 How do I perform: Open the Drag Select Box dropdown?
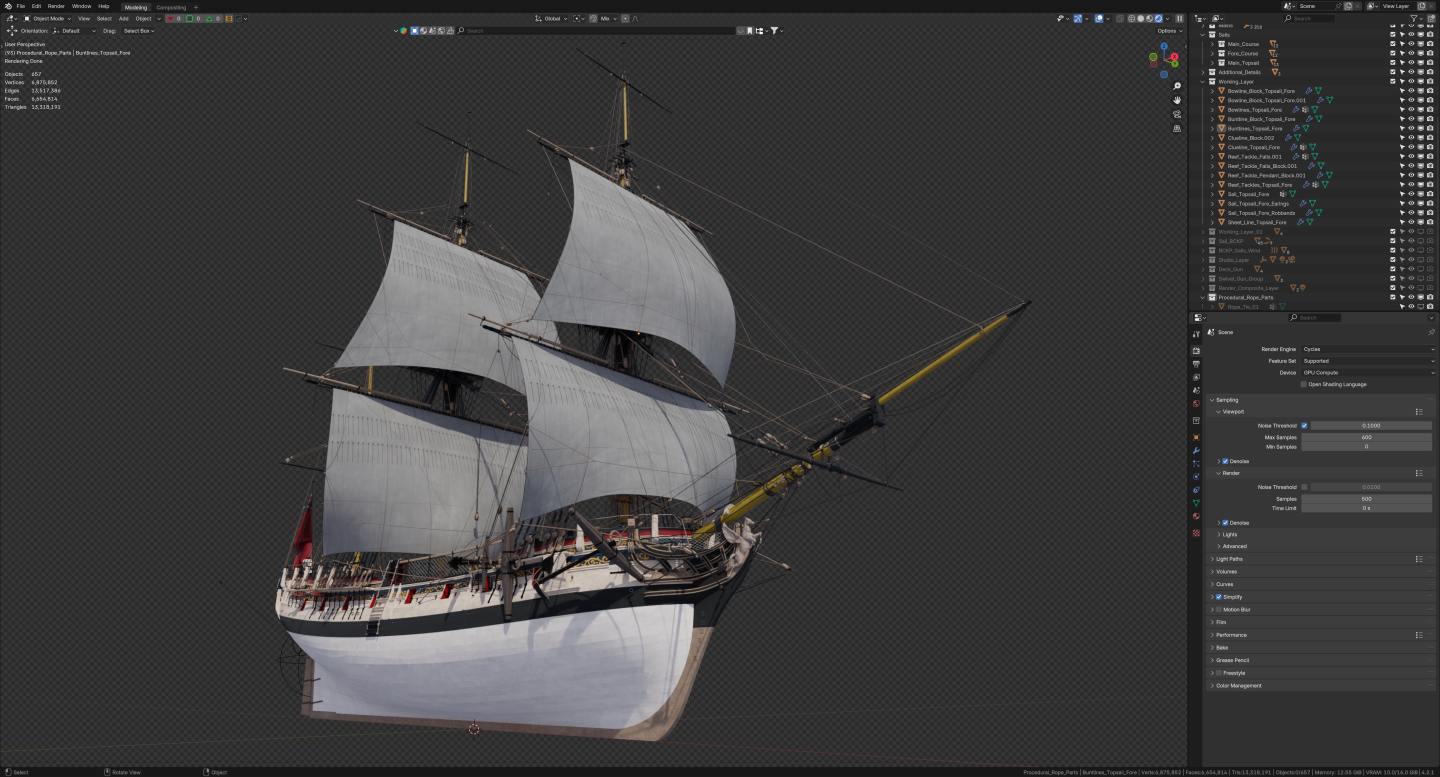tap(139, 31)
